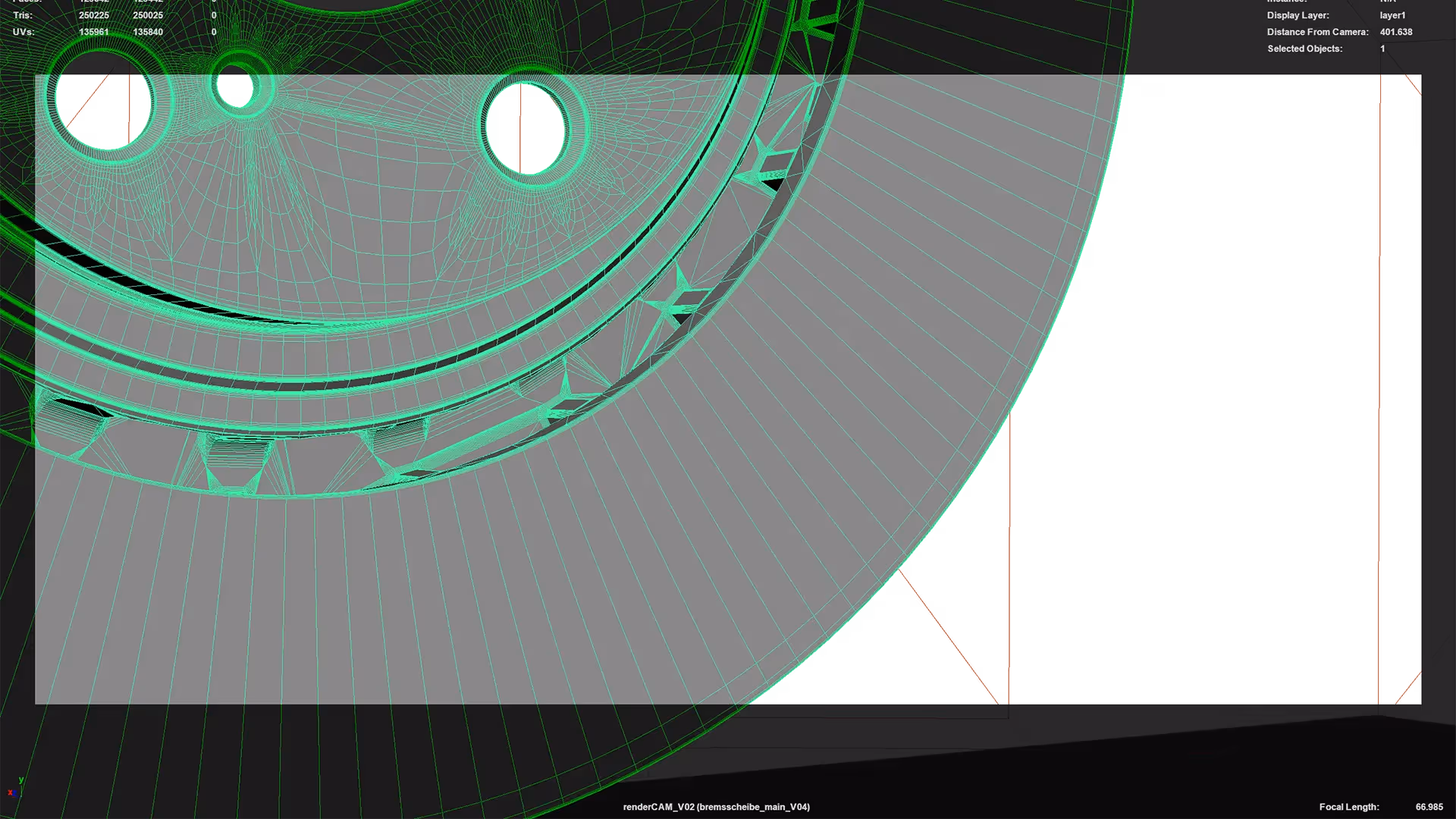This screenshot has width=1456, height=819.
Task: Click the Display Layer HUD label
Action: click(1298, 15)
